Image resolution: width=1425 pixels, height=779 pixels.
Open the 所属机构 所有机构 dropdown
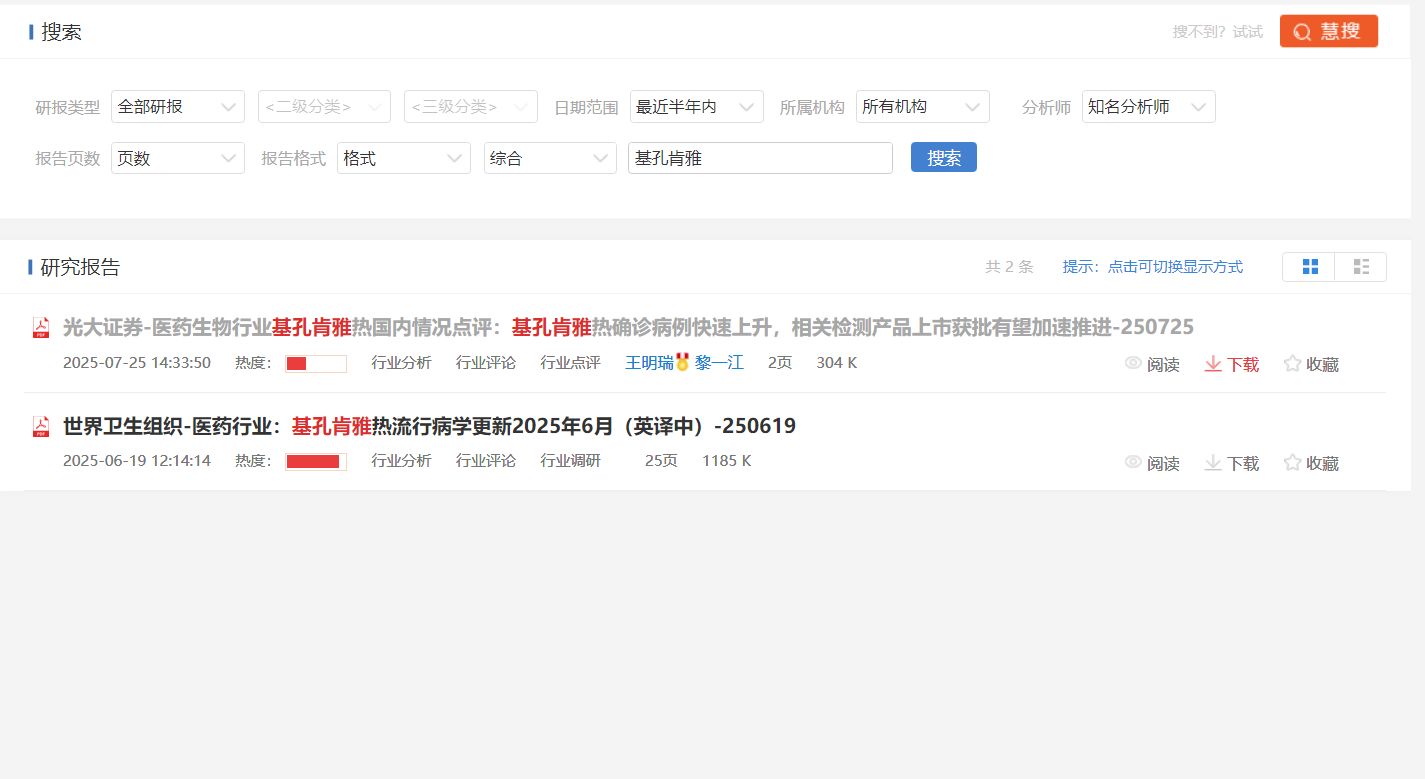(922, 107)
